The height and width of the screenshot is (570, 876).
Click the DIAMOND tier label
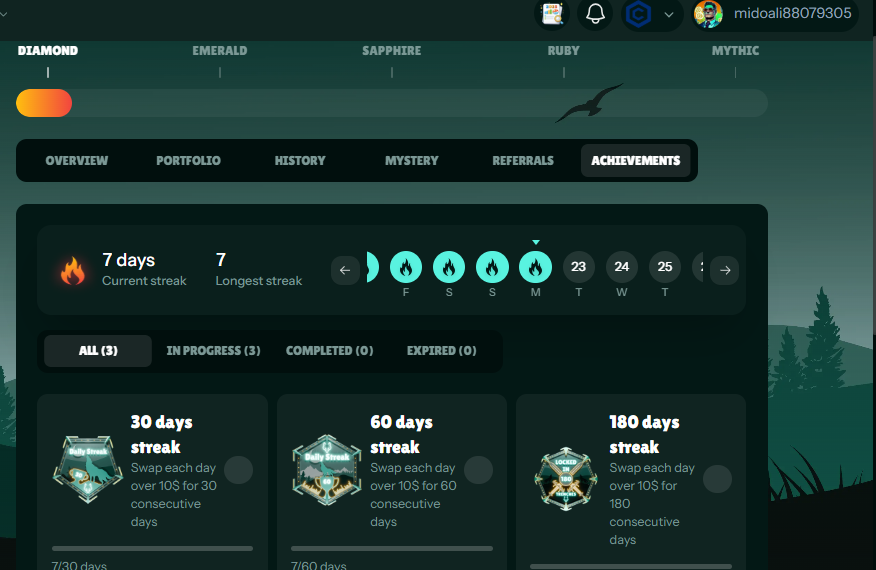coord(47,51)
